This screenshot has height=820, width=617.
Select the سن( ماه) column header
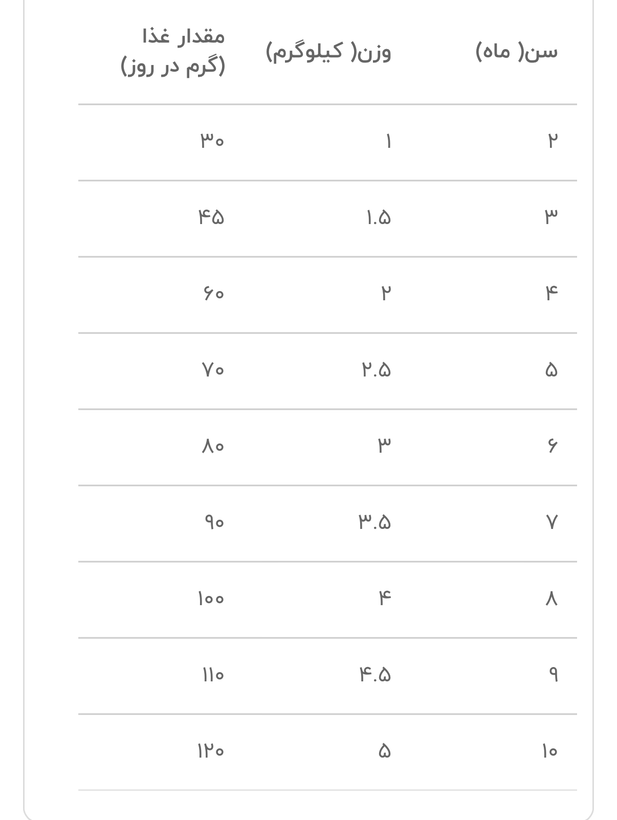[517, 52]
